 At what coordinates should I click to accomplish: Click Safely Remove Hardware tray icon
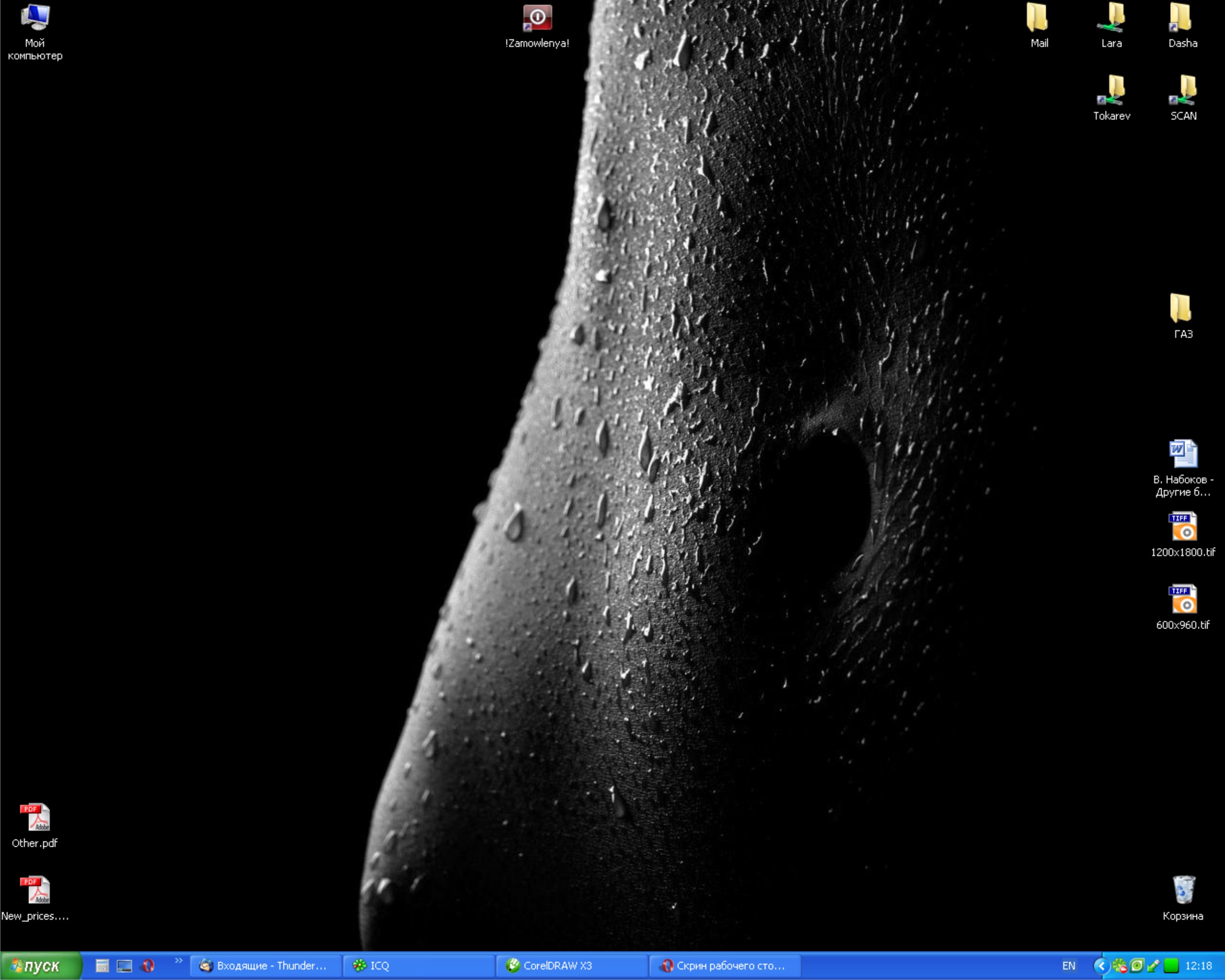click(1153, 966)
